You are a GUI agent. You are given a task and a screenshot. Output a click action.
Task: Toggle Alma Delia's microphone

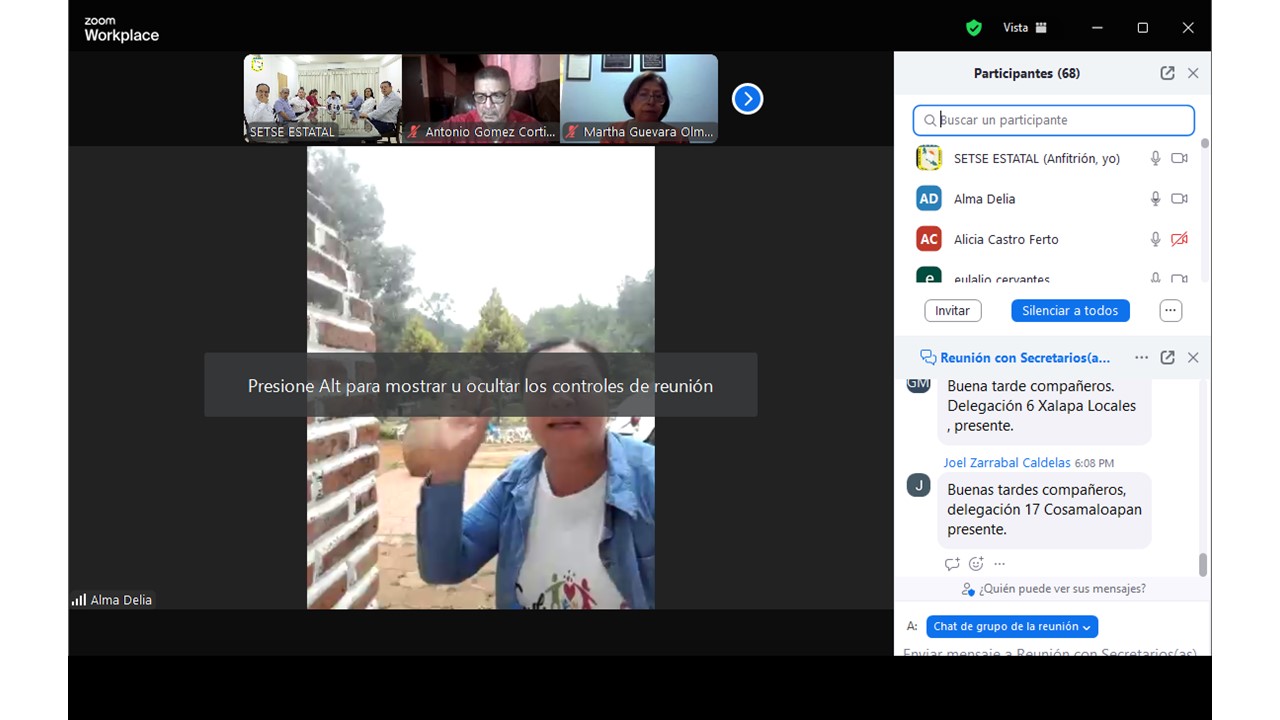point(1155,199)
